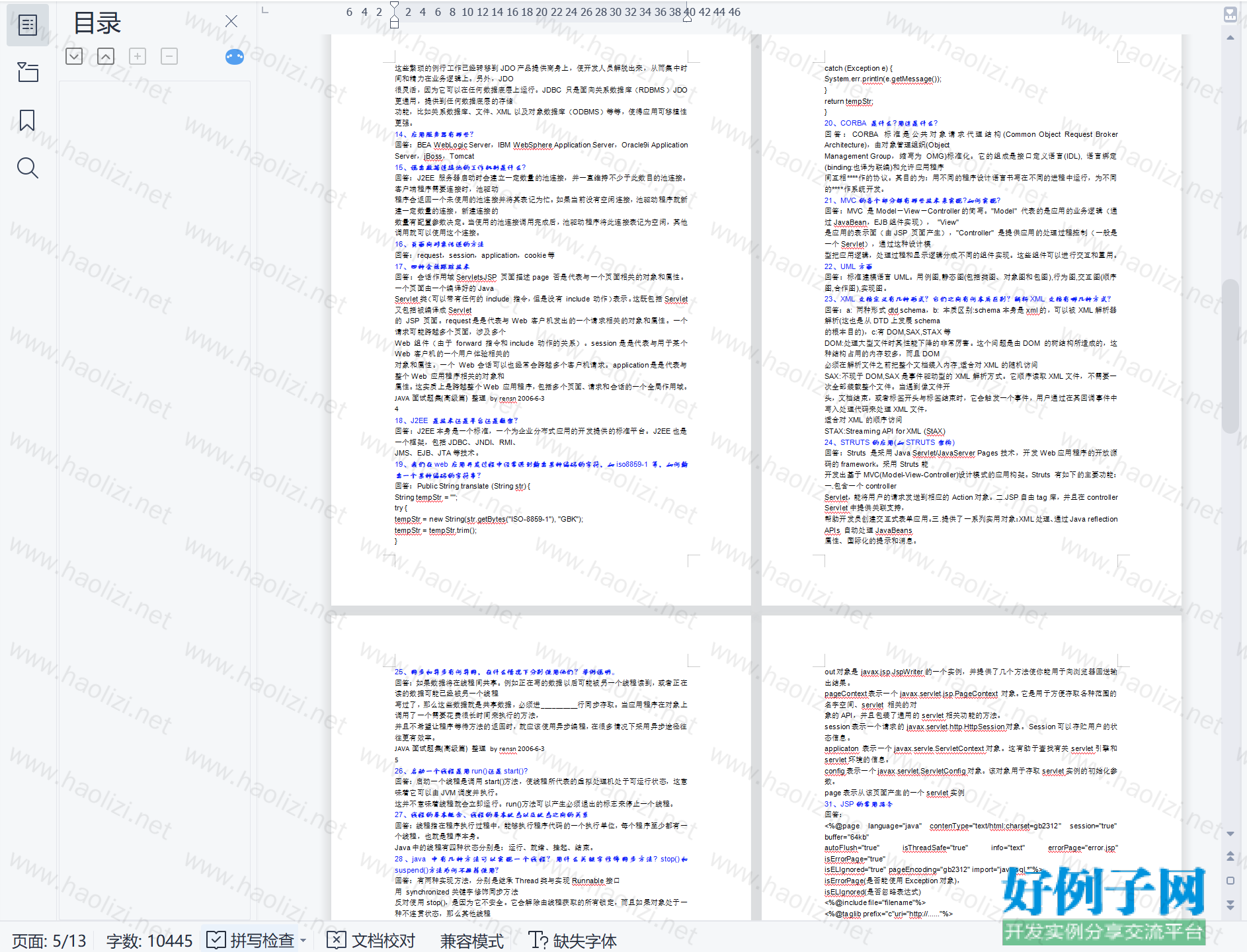Image resolution: width=1247 pixels, height=952 pixels.
Task: Open the outline (目录) navigation pane icon
Action: pos(28,25)
